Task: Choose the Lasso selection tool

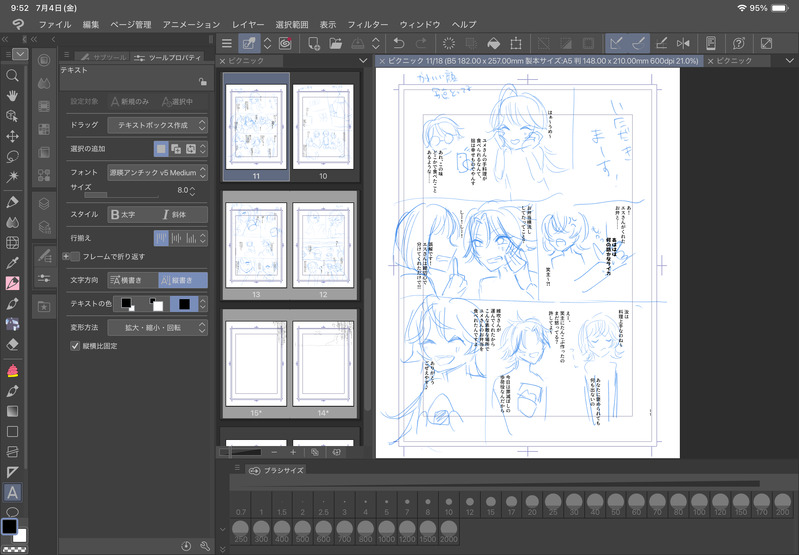Action: pyautogui.click(x=12, y=156)
